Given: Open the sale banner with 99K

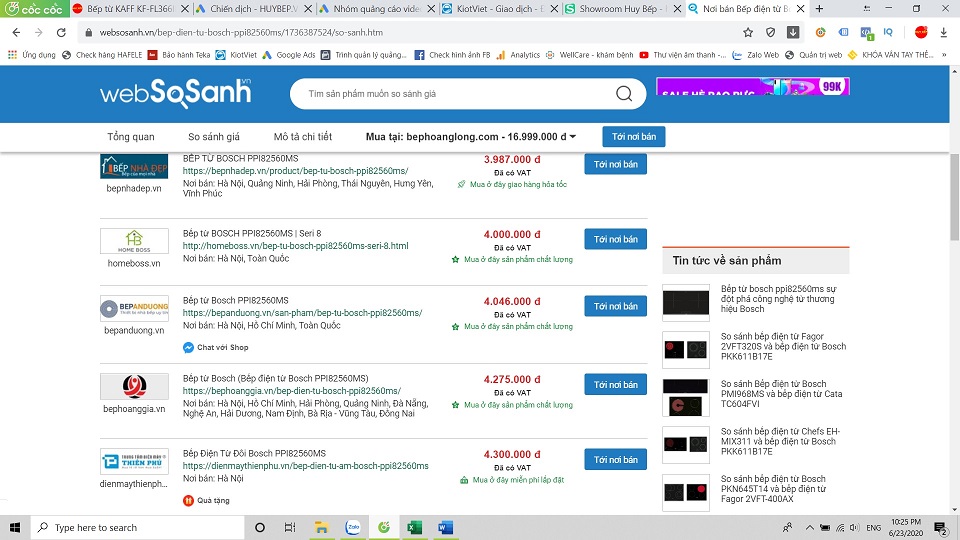Looking at the screenshot, I should point(752,86).
